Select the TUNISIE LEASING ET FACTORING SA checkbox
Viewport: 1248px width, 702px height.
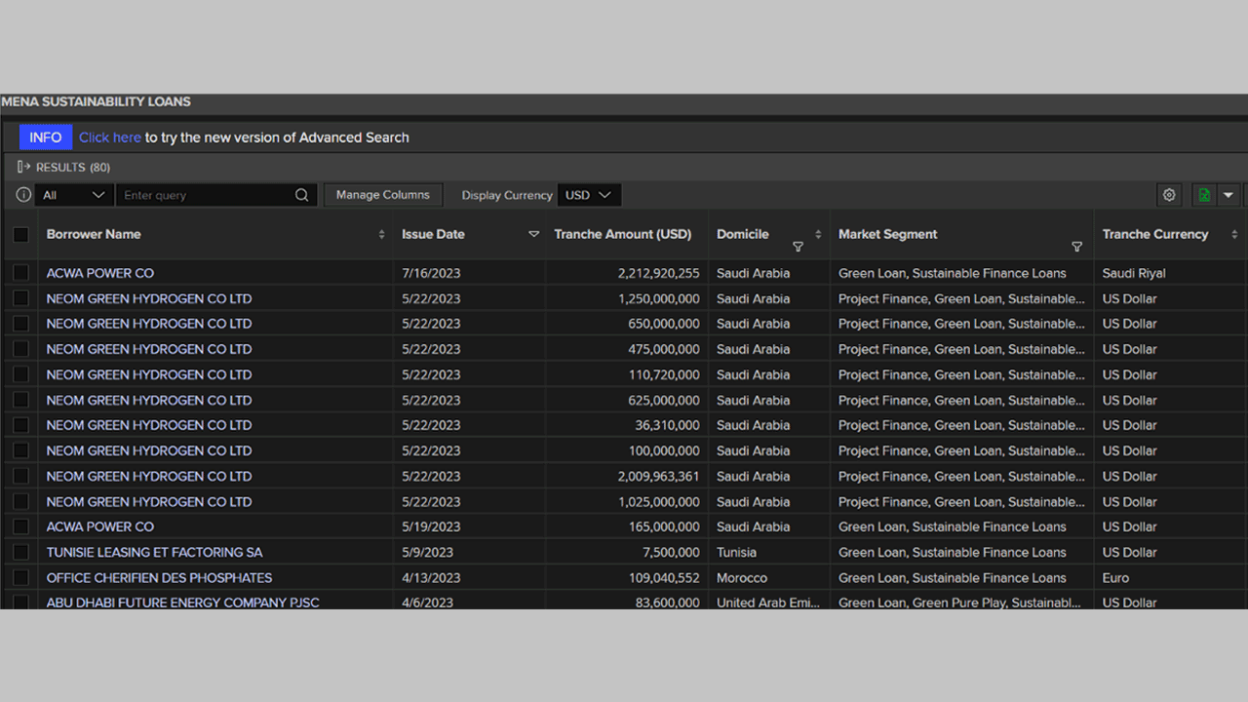21,551
